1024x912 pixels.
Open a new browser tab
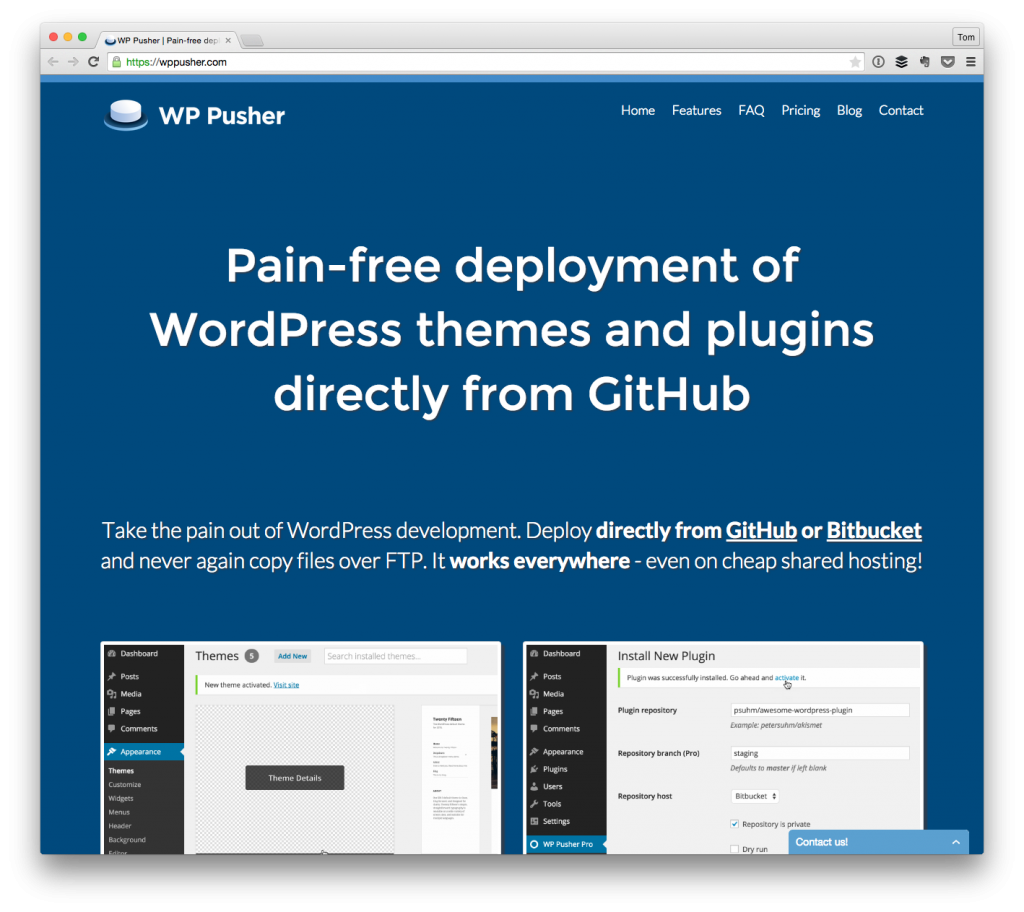coord(252,41)
